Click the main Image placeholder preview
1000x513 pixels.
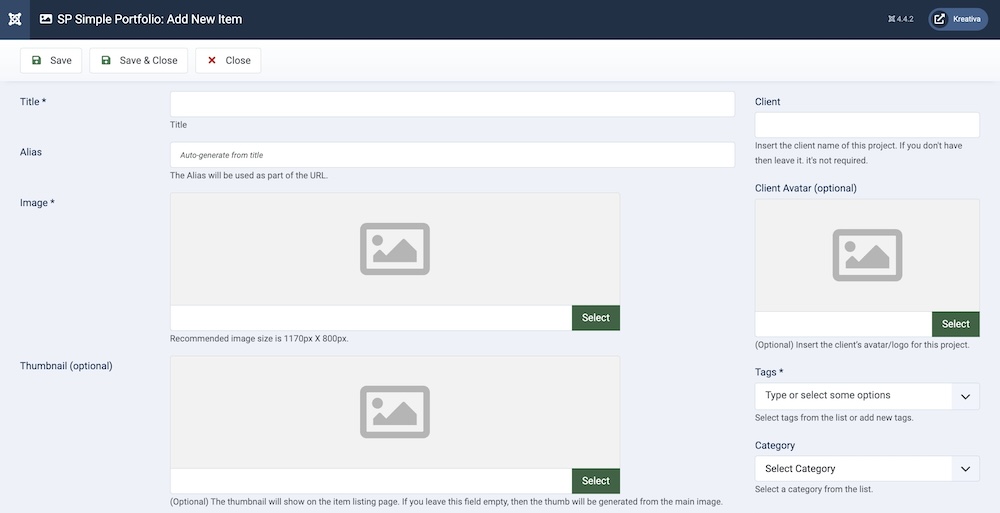pyautogui.click(x=394, y=249)
